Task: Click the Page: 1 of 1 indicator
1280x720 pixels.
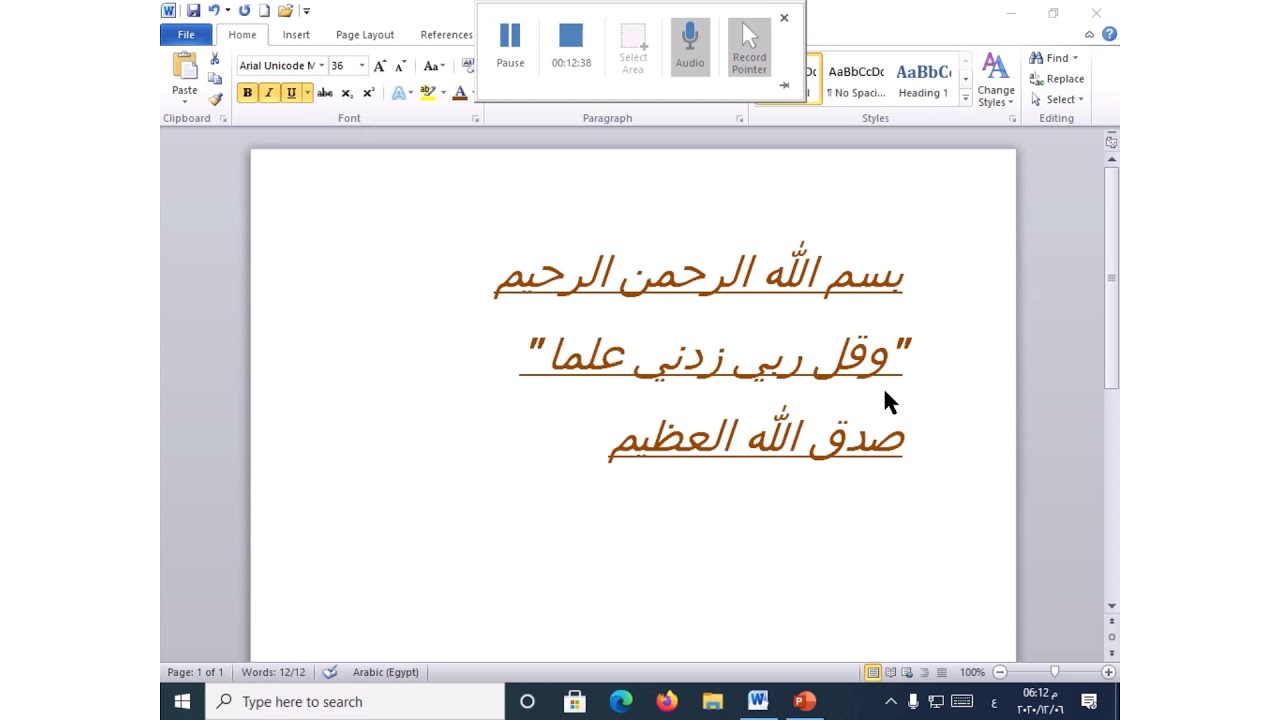Action: pos(195,672)
